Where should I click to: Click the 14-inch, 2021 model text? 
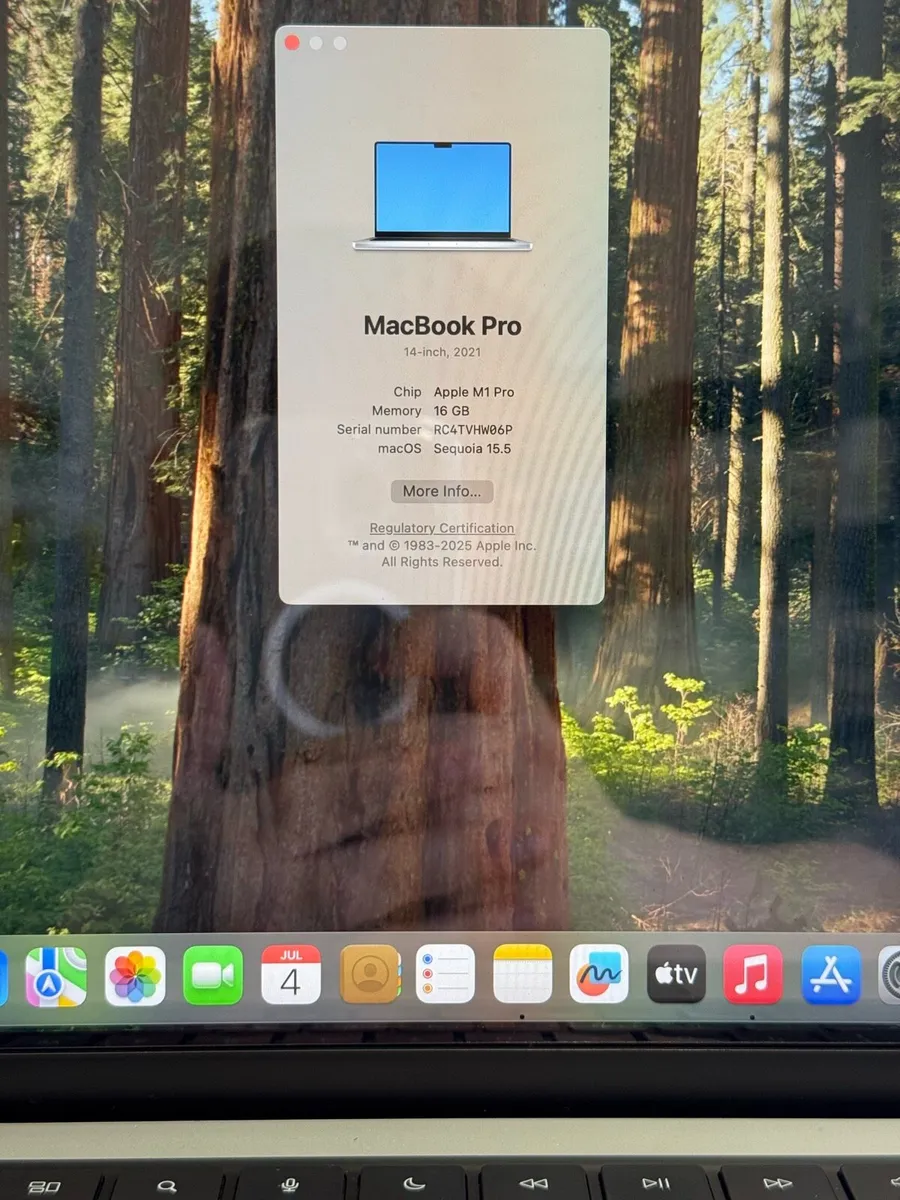442,353
